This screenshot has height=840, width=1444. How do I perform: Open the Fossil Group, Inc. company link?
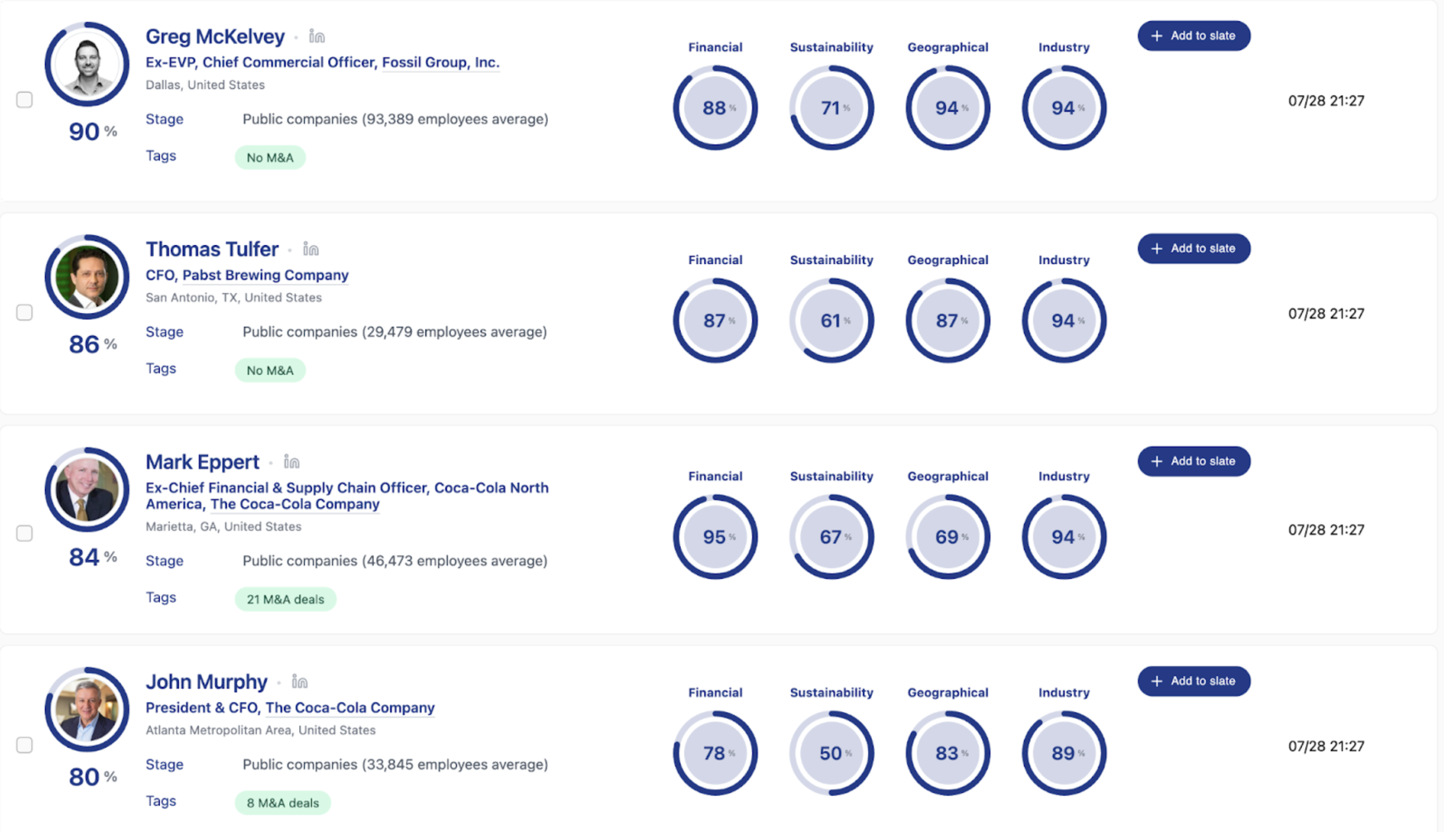(440, 62)
